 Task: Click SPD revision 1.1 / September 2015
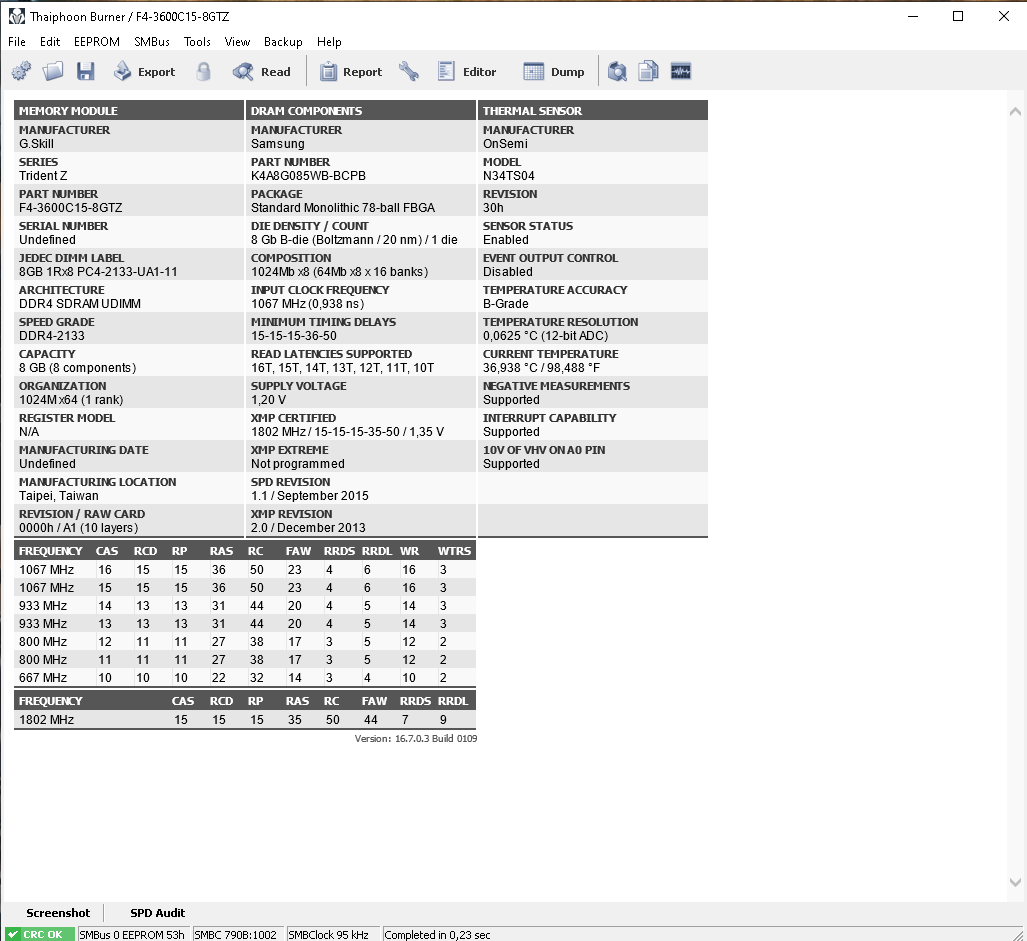pyautogui.click(x=310, y=496)
